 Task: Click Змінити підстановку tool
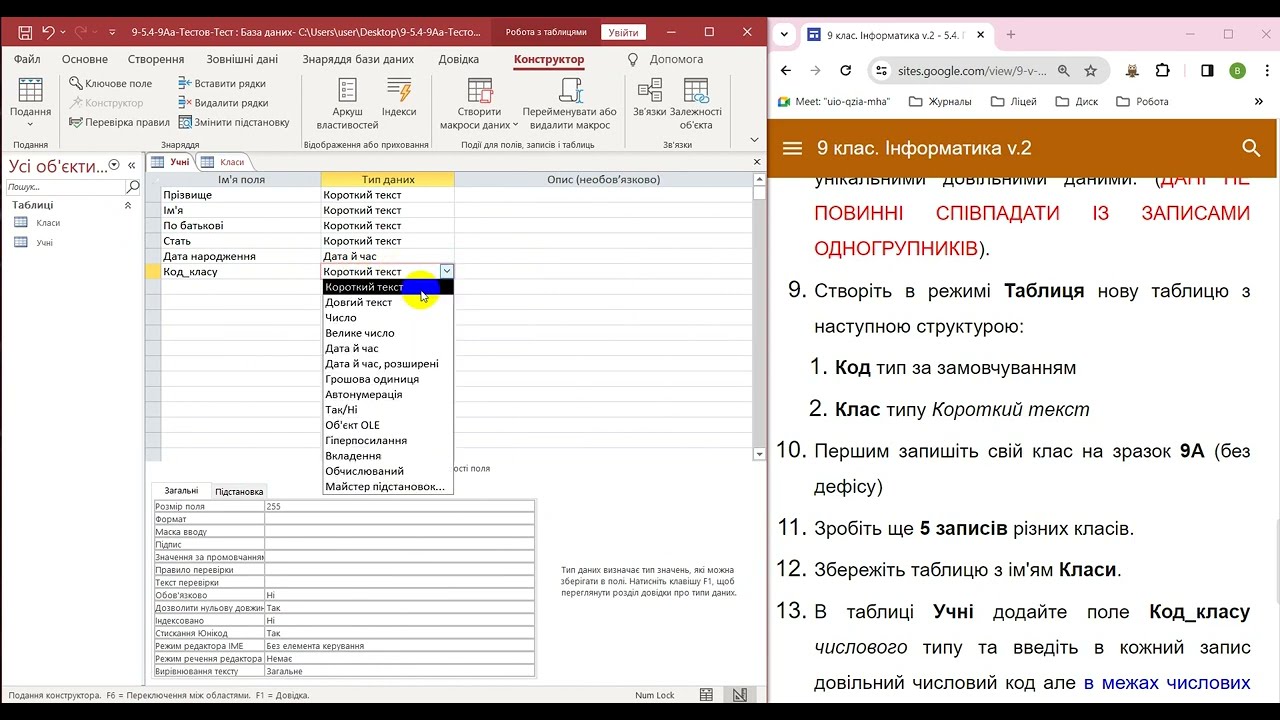(x=233, y=122)
